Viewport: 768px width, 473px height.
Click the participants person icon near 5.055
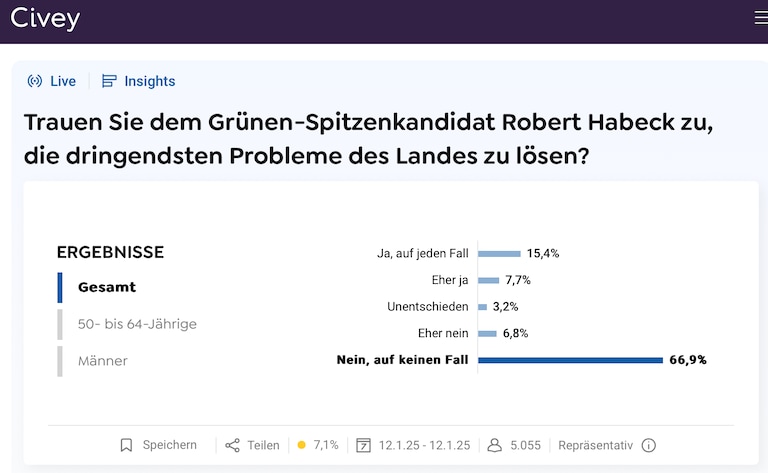point(494,445)
